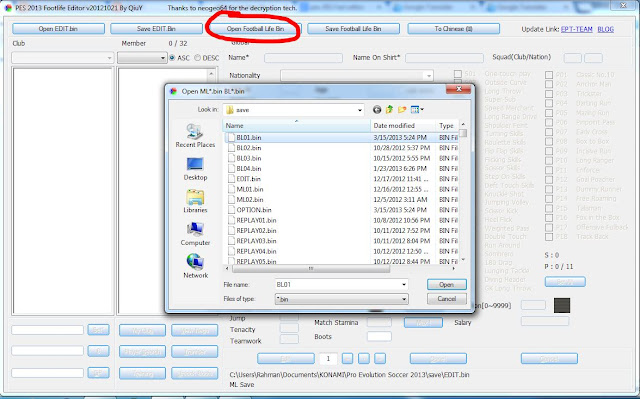Image resolution: width=640 pixels, height=399 pixels.
Task: Check P12 Goal Poacher checkbox
Action: [x=549, y=180]
